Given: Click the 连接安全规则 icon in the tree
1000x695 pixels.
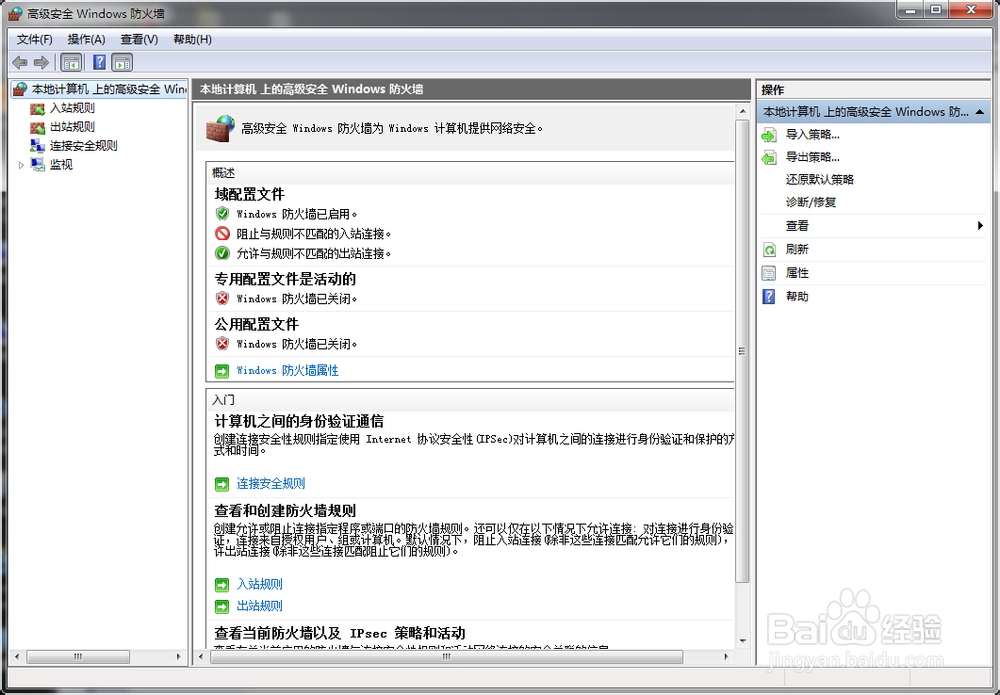Looking at the screenshot, I should tap(38, 145).
